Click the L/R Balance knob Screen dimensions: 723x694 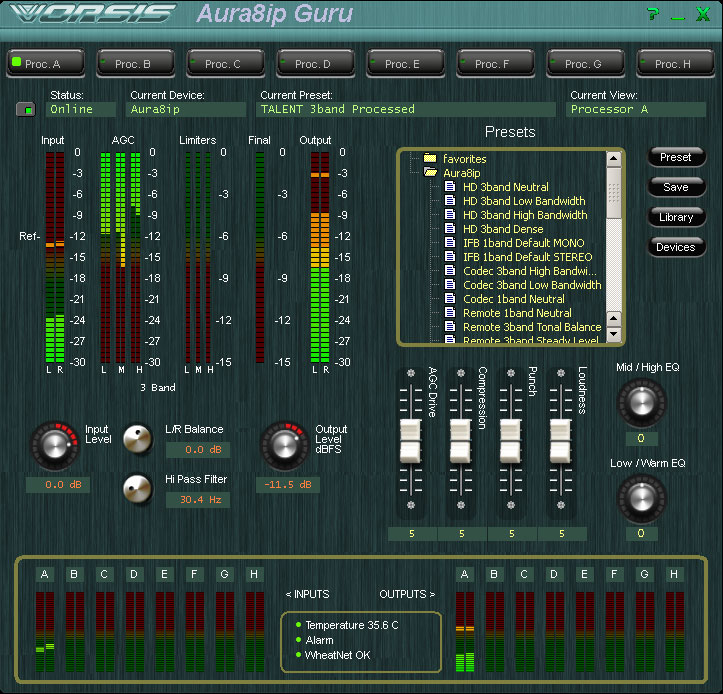click(137, 438)
